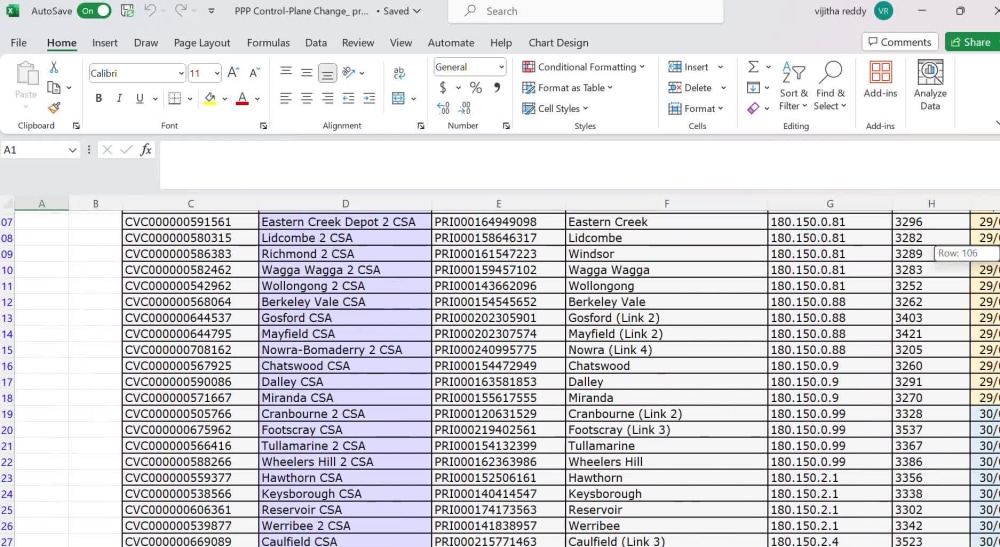Open the Chart Design tab

pyautogui.click(x=558, y=43)
